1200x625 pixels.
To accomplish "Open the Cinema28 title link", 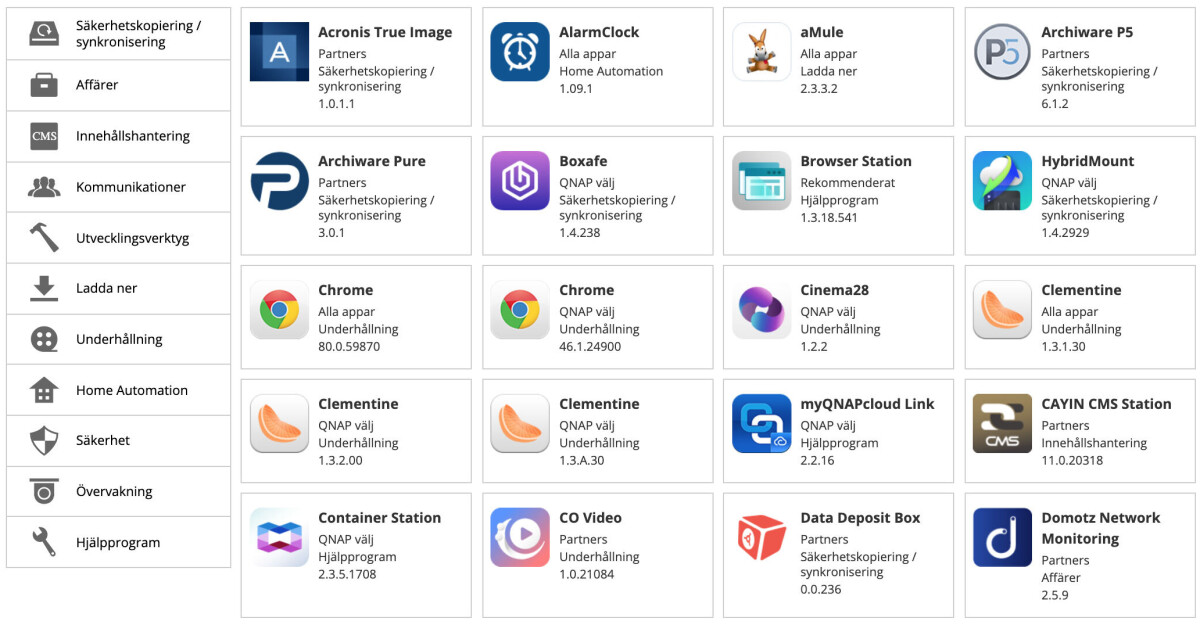I will pyautogui.click(x=834, y=290).
